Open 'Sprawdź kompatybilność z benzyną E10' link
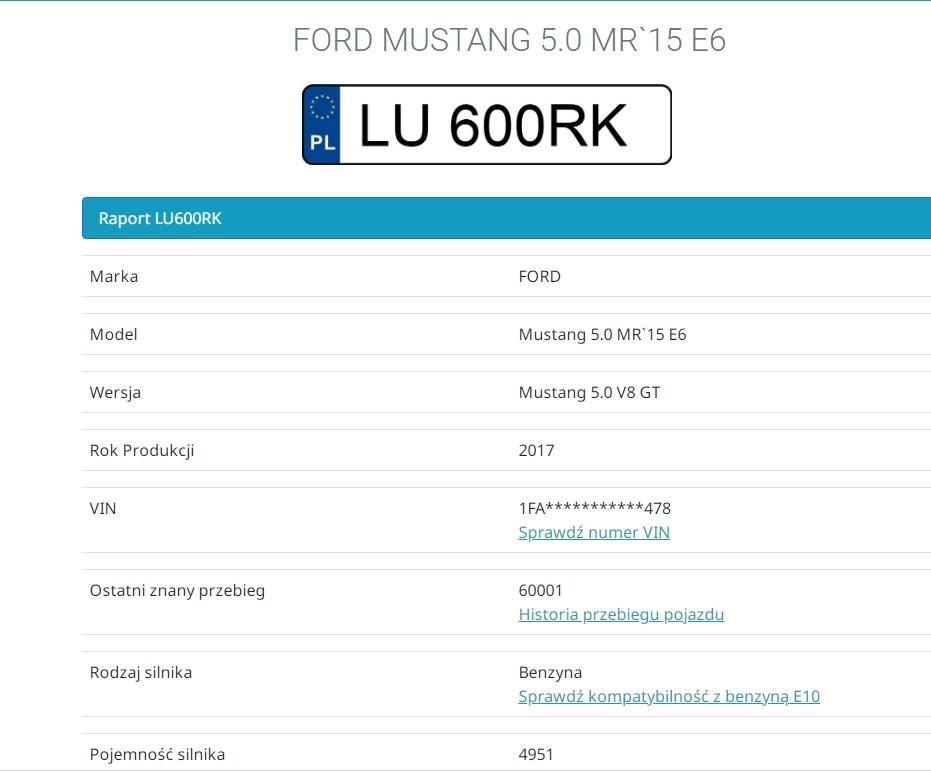 tap(669, 697)
